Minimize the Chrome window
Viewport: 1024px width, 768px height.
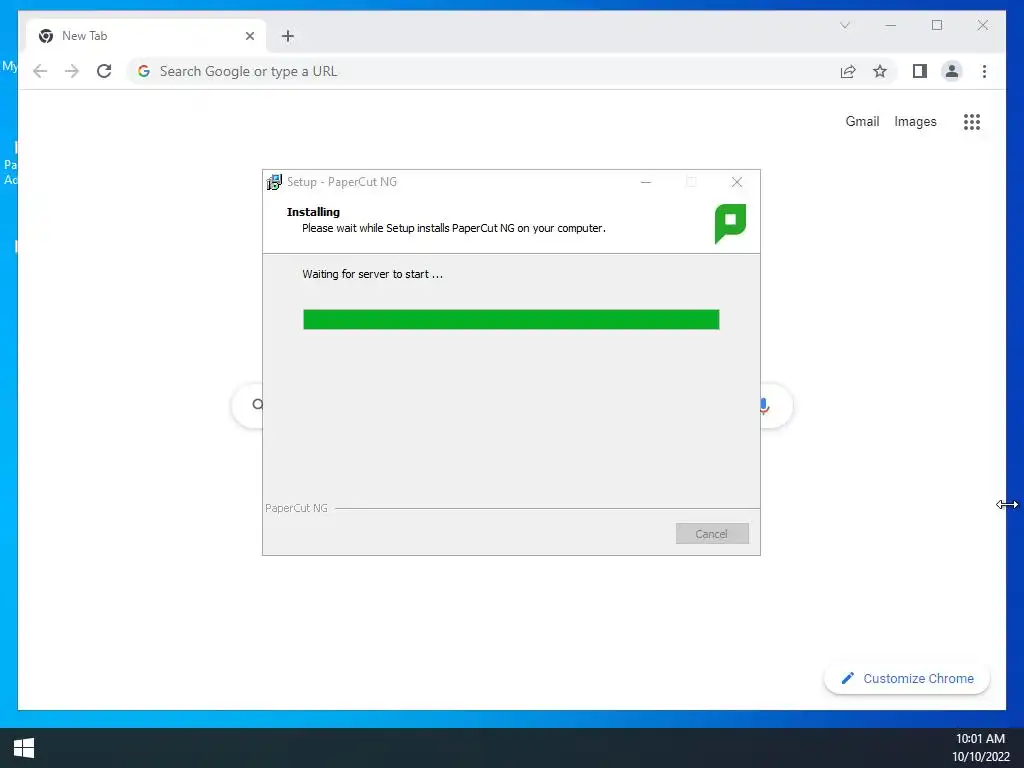[x=891, y=25]
